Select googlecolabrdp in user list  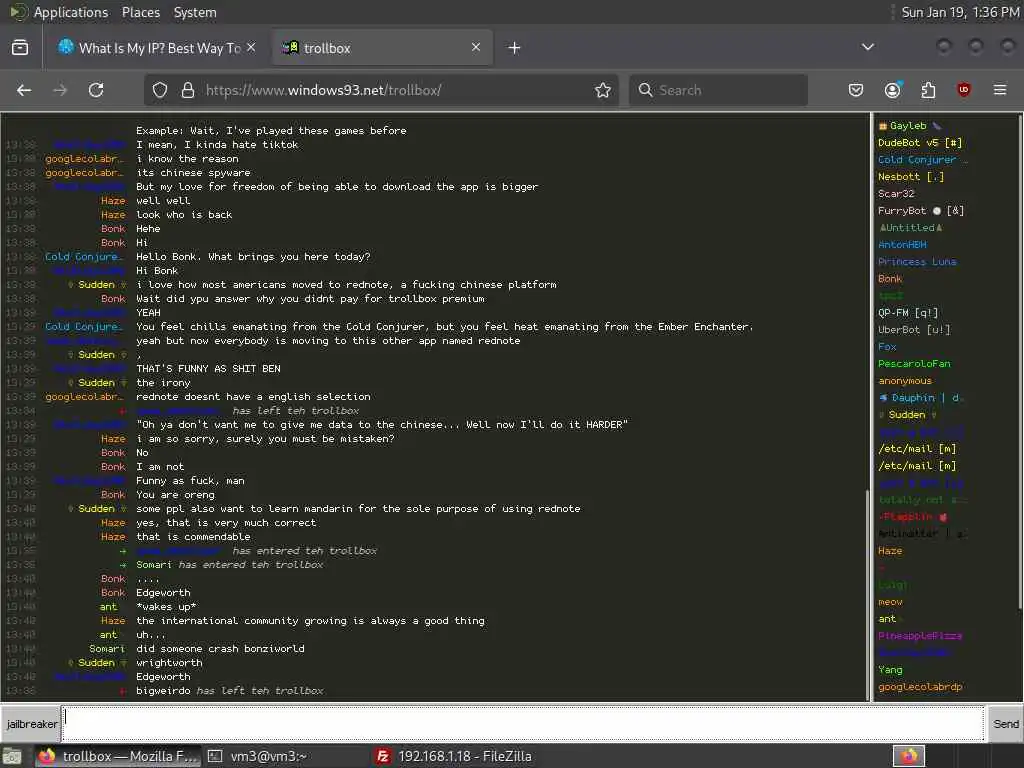click(920, 686)
